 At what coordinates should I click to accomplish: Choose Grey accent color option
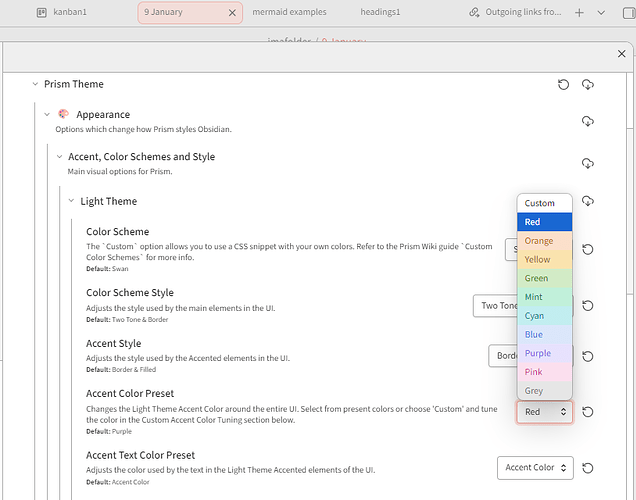pos(545,391)
